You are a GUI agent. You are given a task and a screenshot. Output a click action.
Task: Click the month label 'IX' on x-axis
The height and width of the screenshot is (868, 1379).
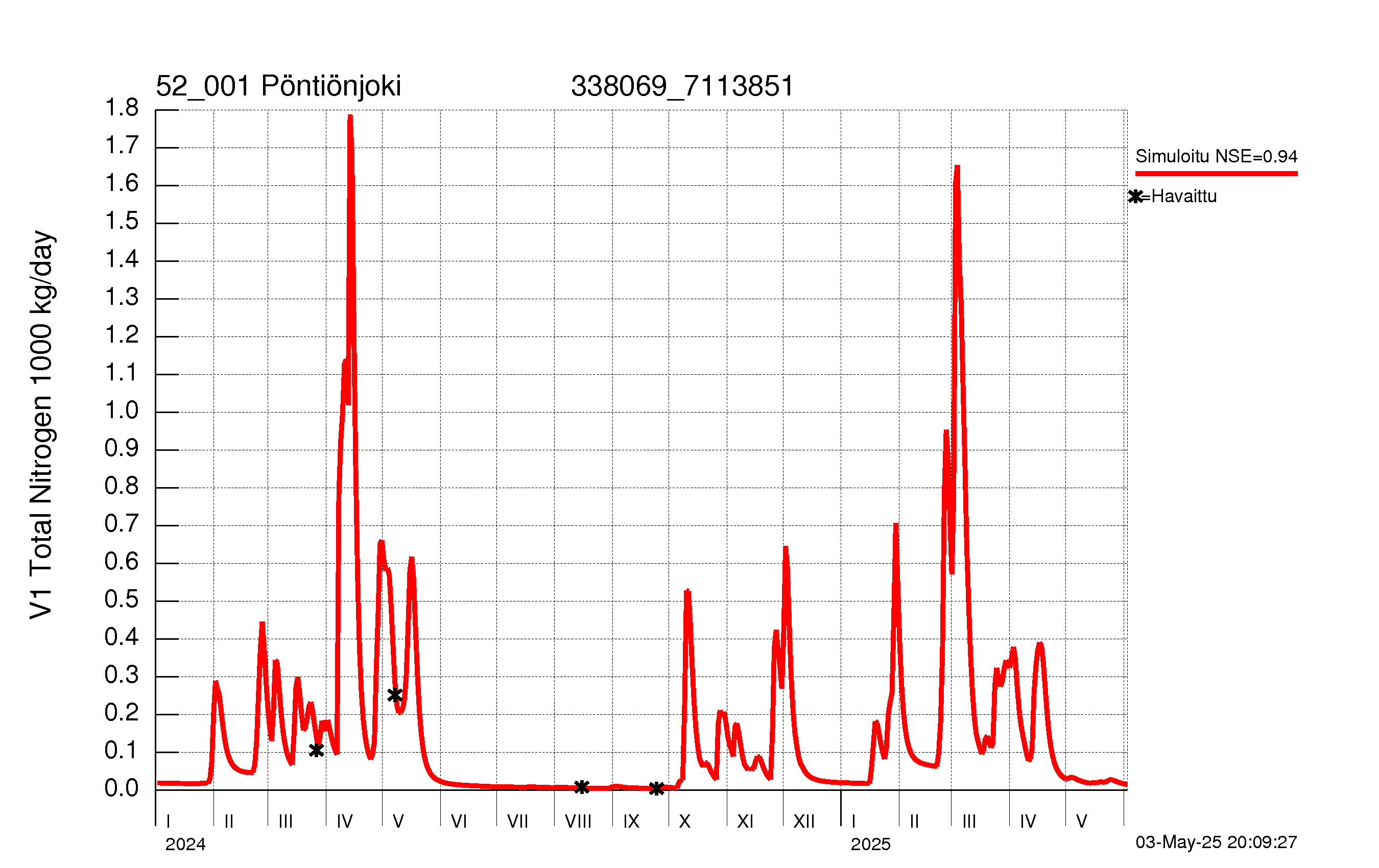[x=631, y=822]
